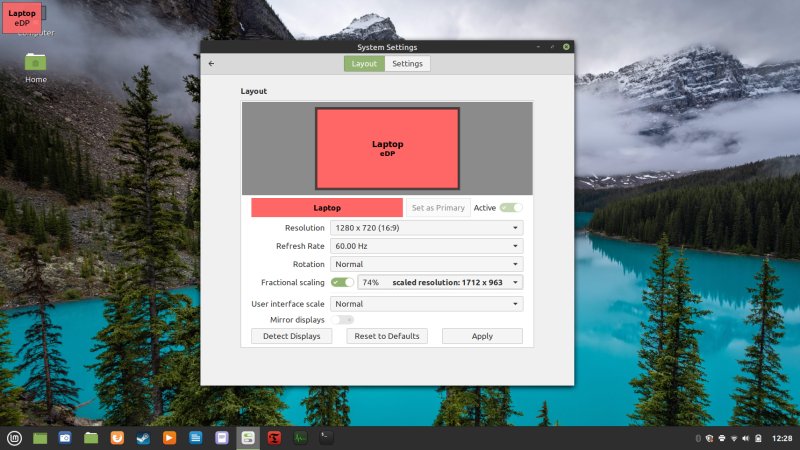The width and height of the screenshot is (800, 450).
Task: Open the system monitor taskbar icon
Action: click(299, 438)
